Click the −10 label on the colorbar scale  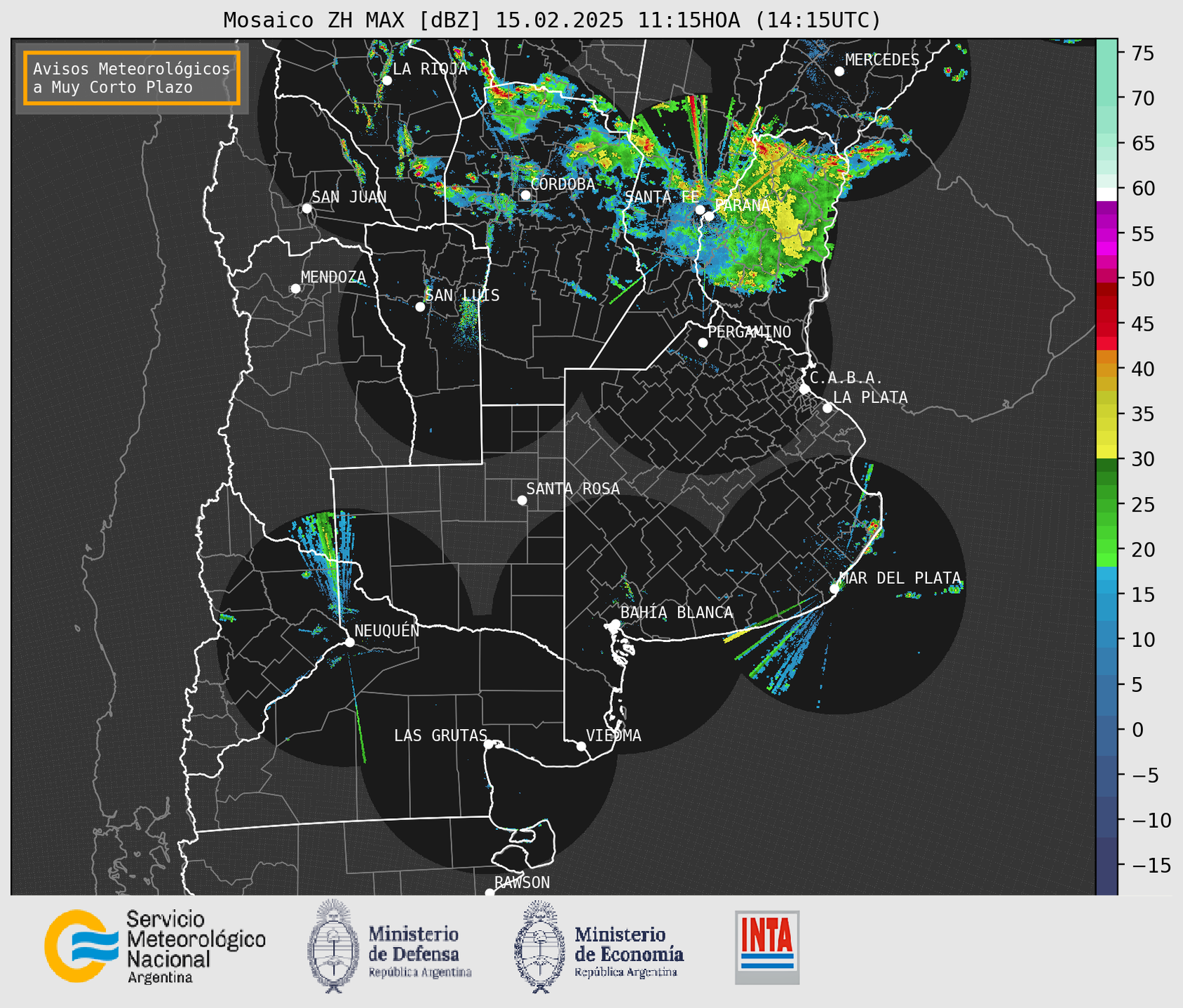(1151, 820)
